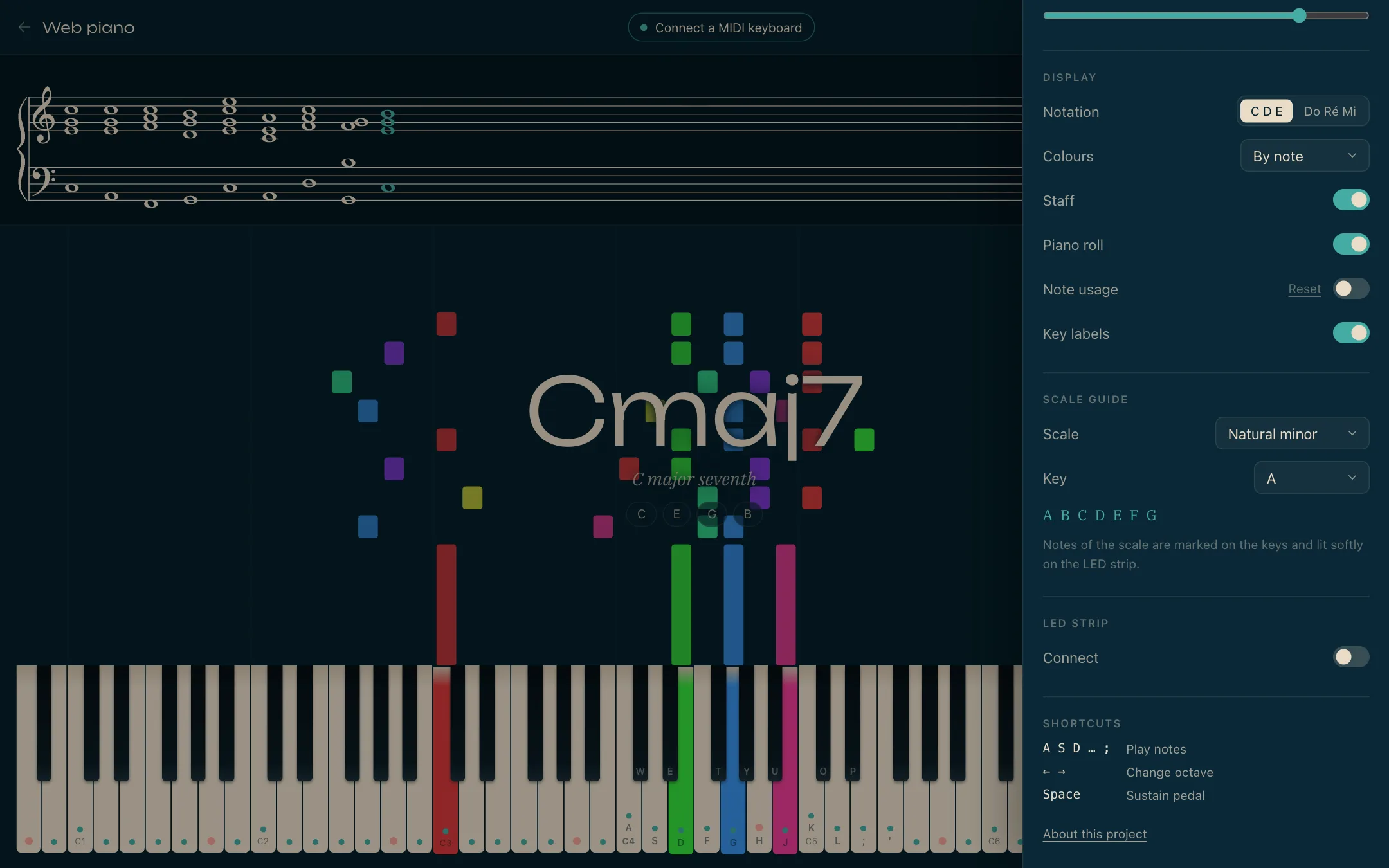The height and width of the screenshot is (868, 1389).
Task: Click the back arrow beside Web piano
Action: (24, 27)
